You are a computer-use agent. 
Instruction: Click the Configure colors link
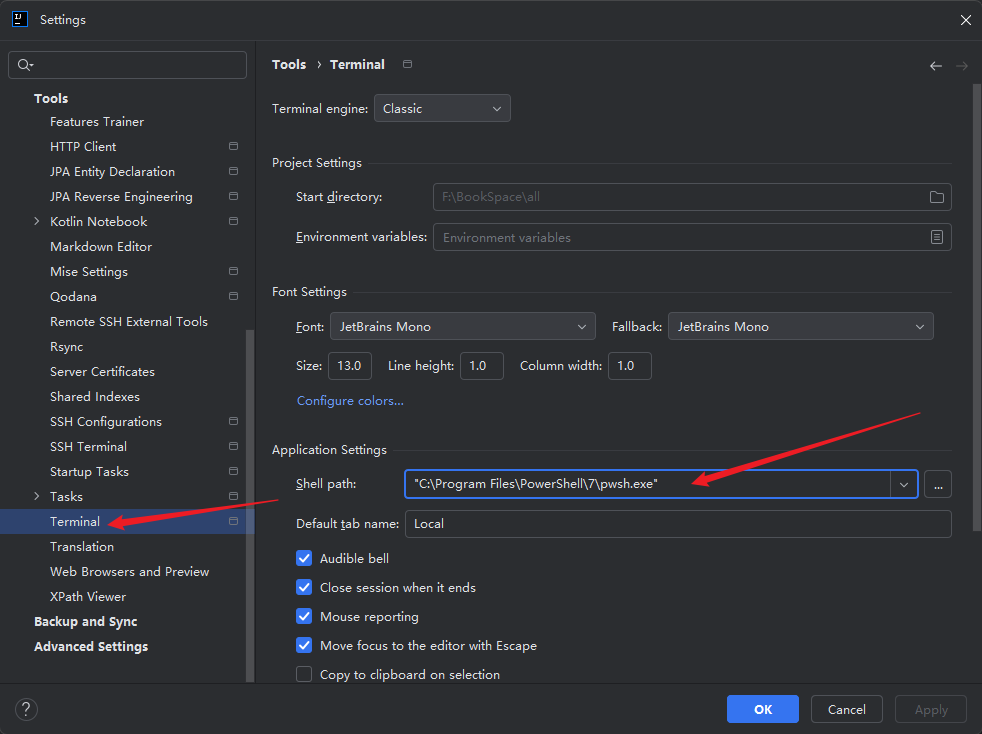pyautogui.click(x=350, y=401)
